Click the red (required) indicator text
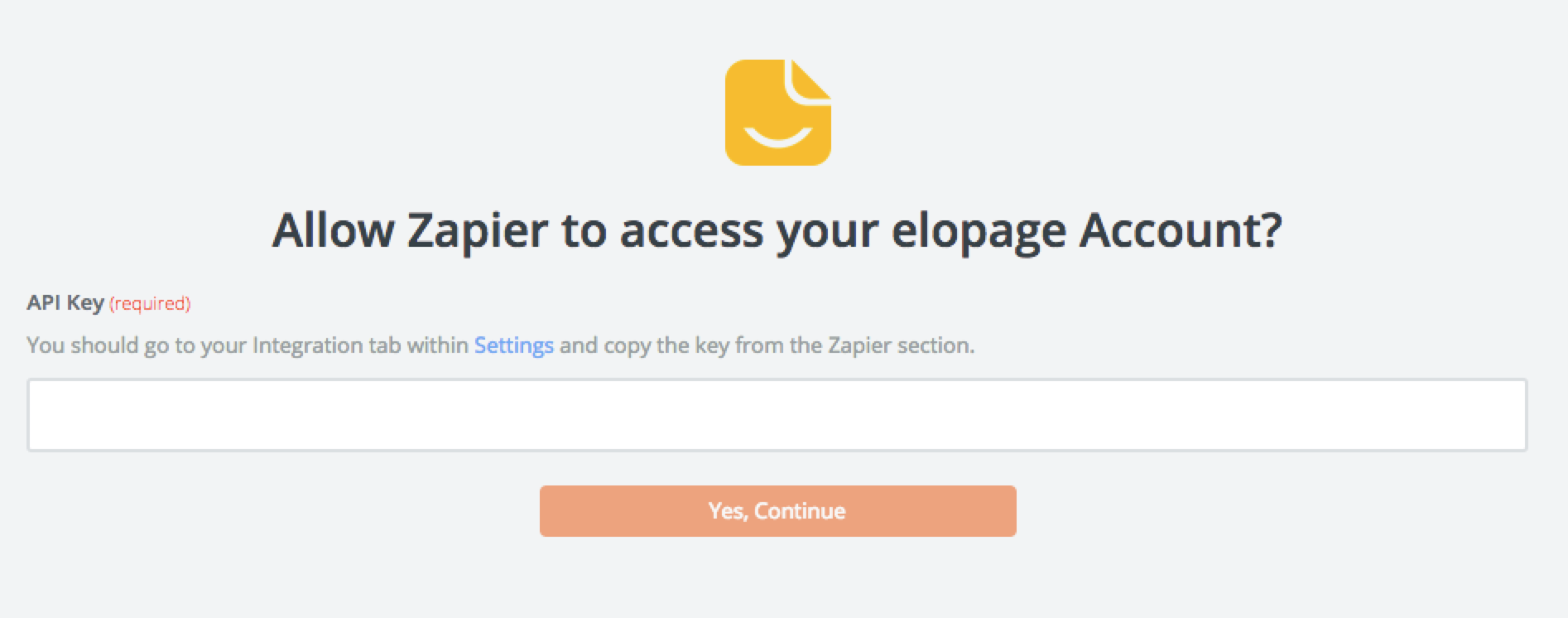The height and width of the screenshot is (618, 1568). click(150, 304)
